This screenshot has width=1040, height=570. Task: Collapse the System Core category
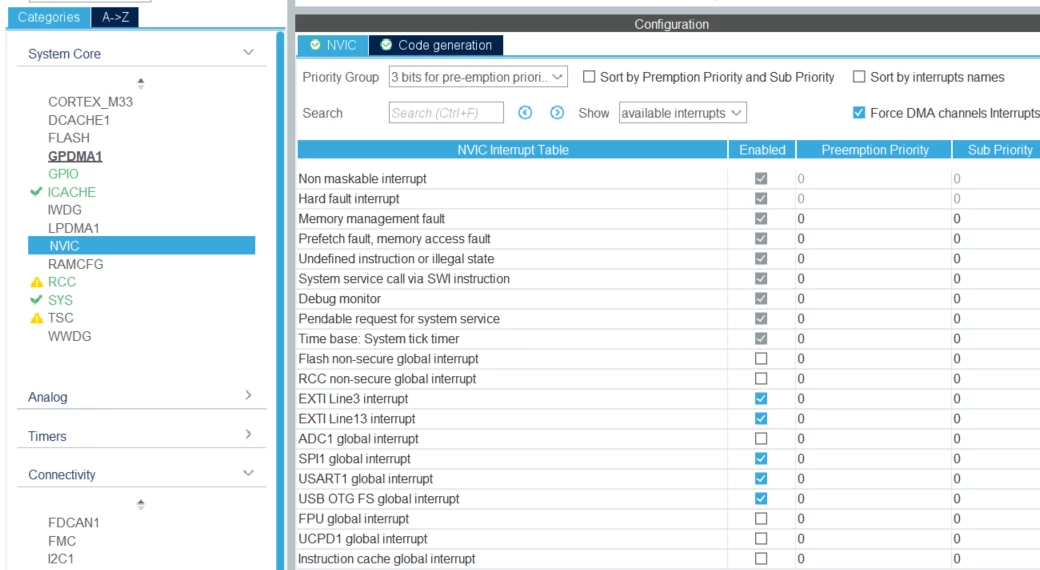pyautogui.click(x=248, y=52)
